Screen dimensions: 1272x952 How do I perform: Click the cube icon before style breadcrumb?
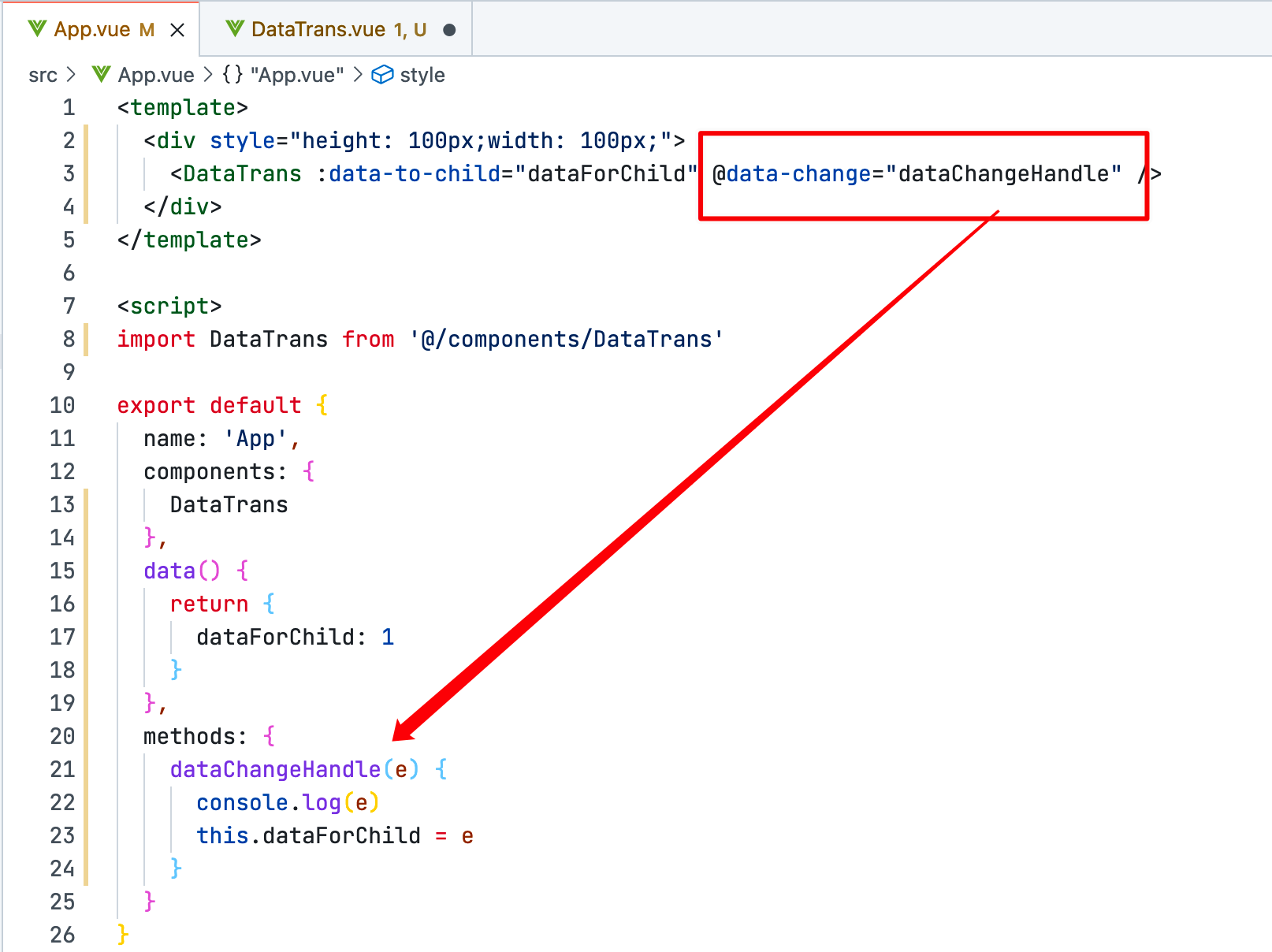[x=382, y=75]
